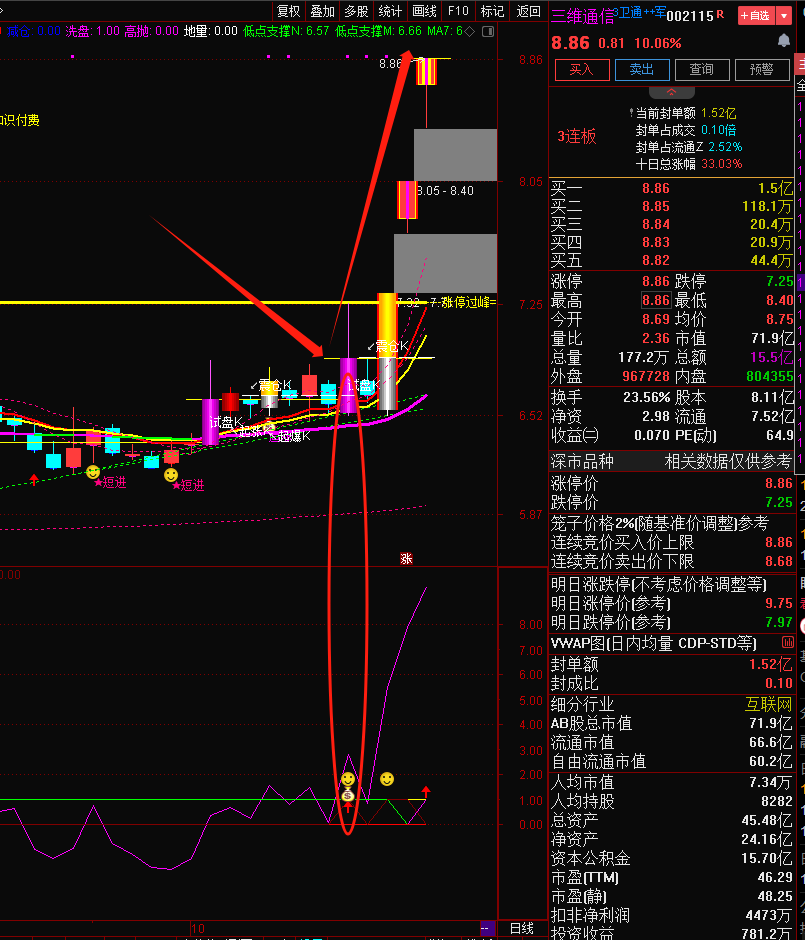Click the stock code 002115
The width and height of the screenshot is (805, 940).
click(x=690, y=16)
